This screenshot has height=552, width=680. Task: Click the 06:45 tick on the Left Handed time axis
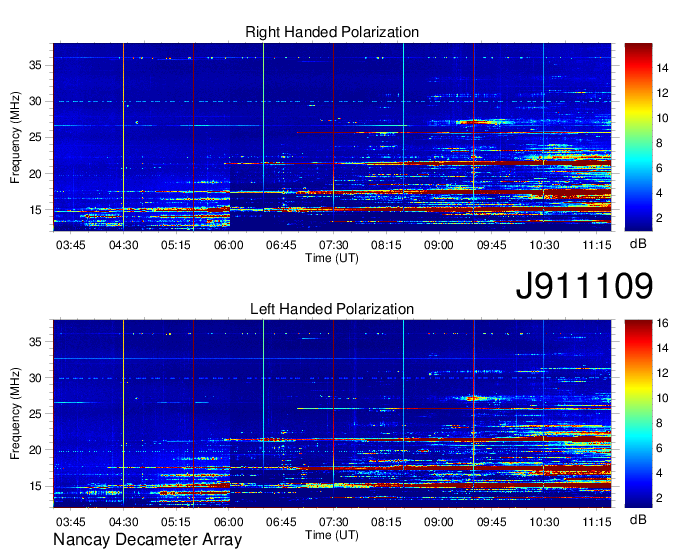pos(281,522)
